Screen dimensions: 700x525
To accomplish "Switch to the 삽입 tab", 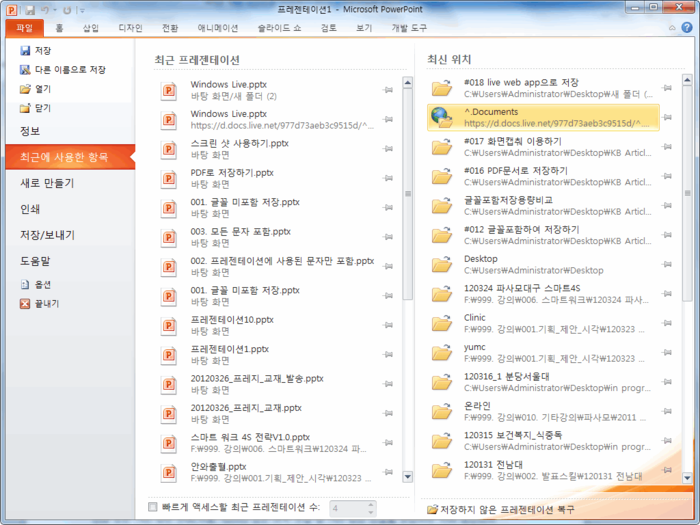I will click(x=91, y=28).
